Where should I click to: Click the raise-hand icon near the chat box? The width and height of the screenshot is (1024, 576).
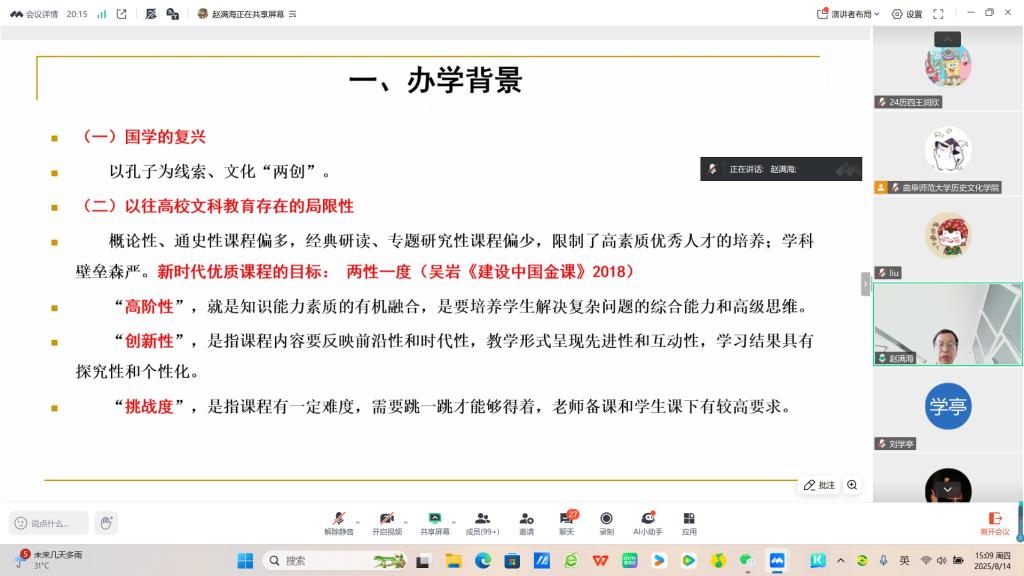click(105, 522)
